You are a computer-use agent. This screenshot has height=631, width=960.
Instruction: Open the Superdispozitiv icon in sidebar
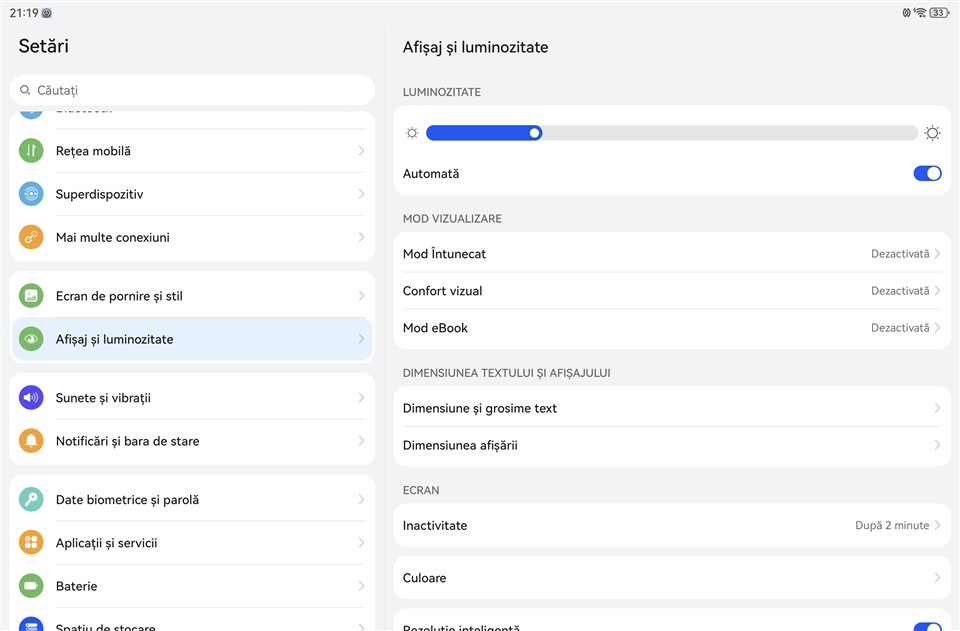coord(31,194)
